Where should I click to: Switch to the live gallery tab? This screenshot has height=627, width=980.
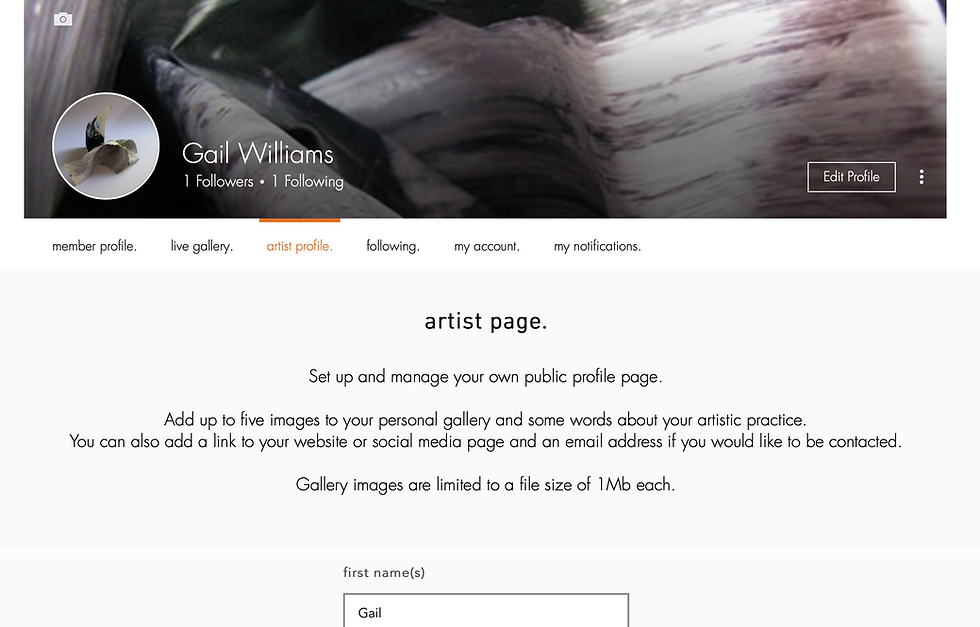click(x=201, y=246)
